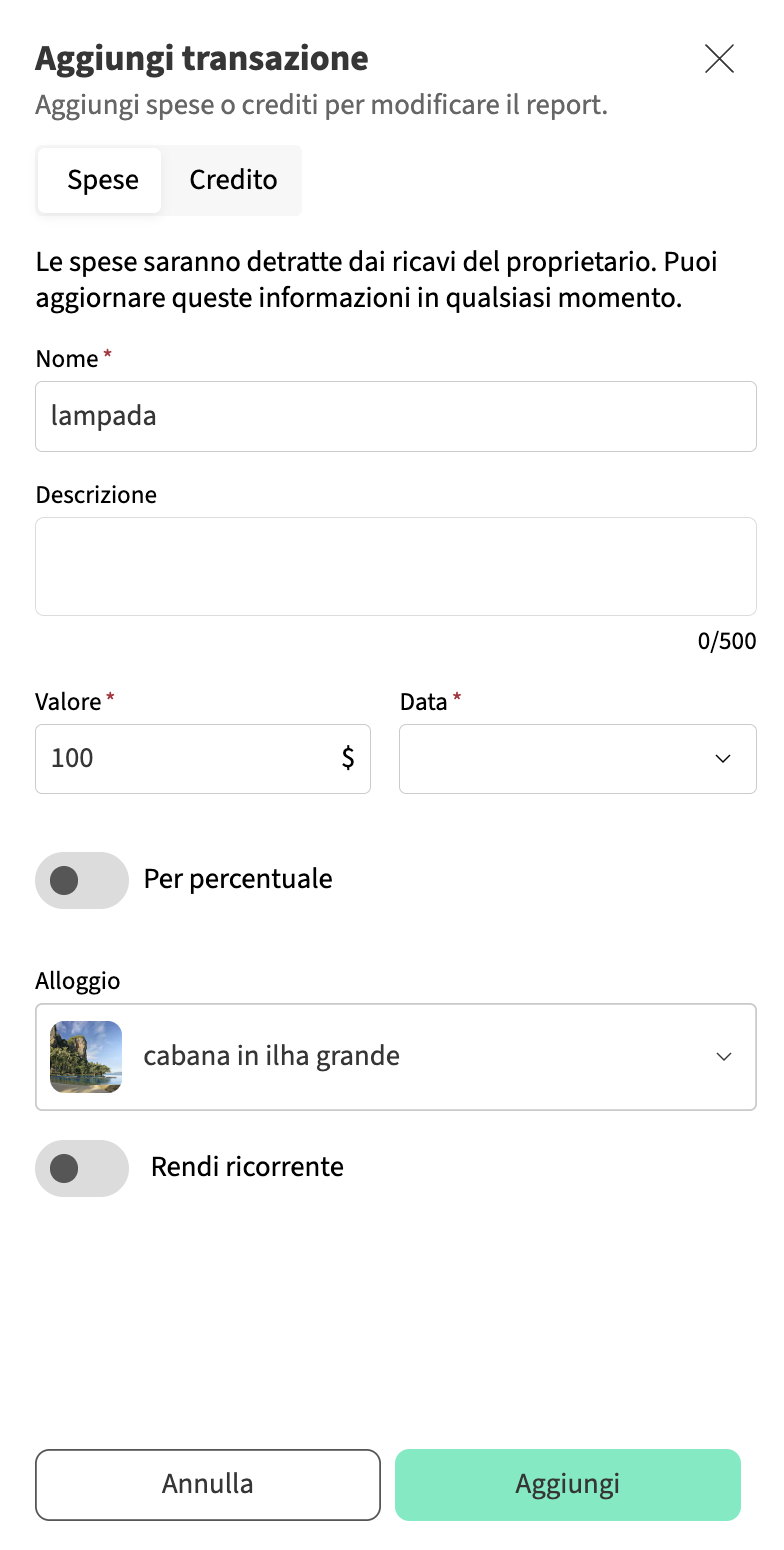
Task: Focus the Nome field containing lampada
Action: pos(395,416)
